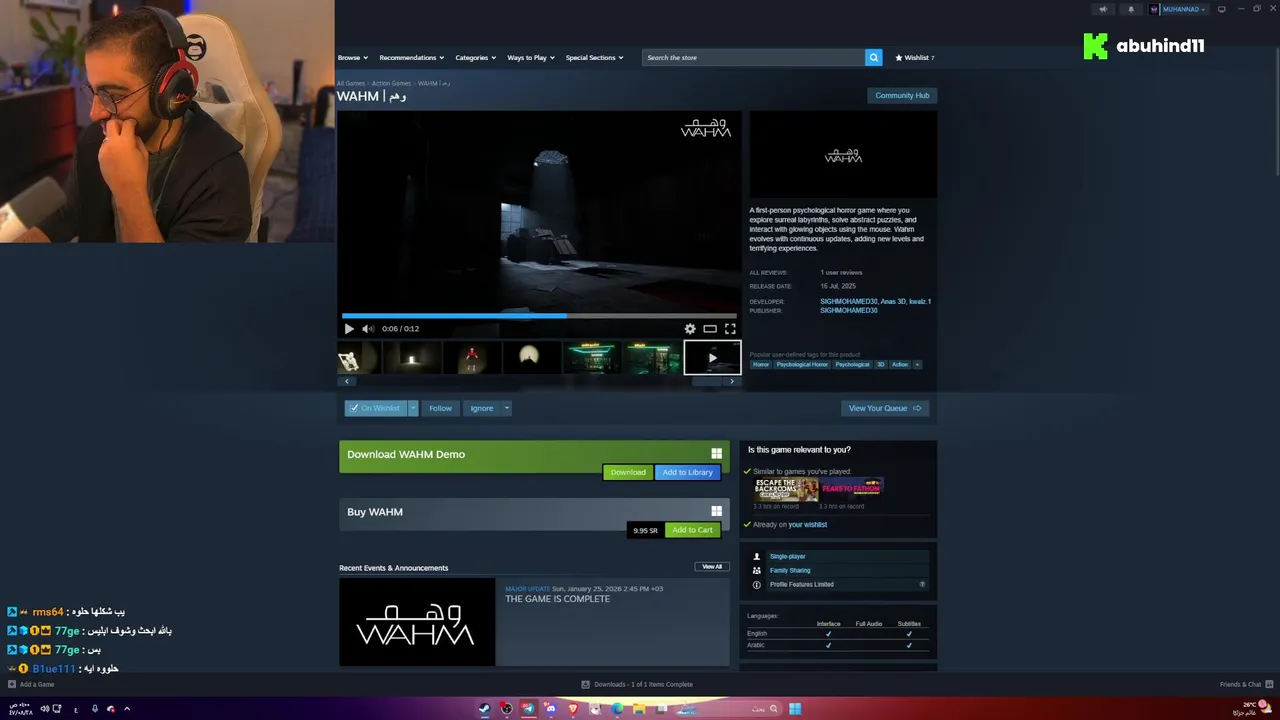Viewport: 1280px width, 720px height.
Task: Open the Community Hub
Action: click(x=902, y=96)
